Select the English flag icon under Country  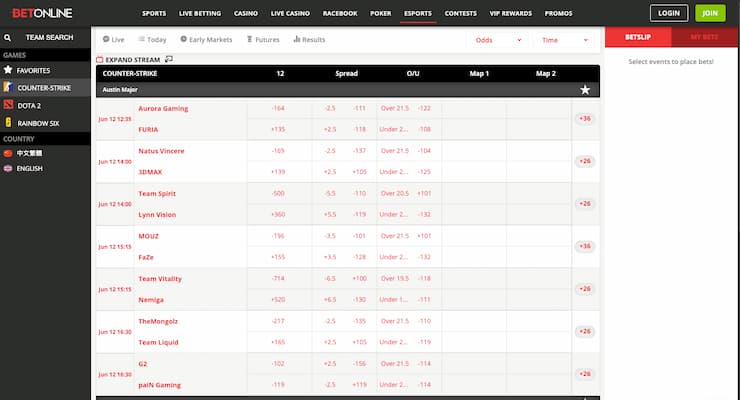[x=8, y=168]
